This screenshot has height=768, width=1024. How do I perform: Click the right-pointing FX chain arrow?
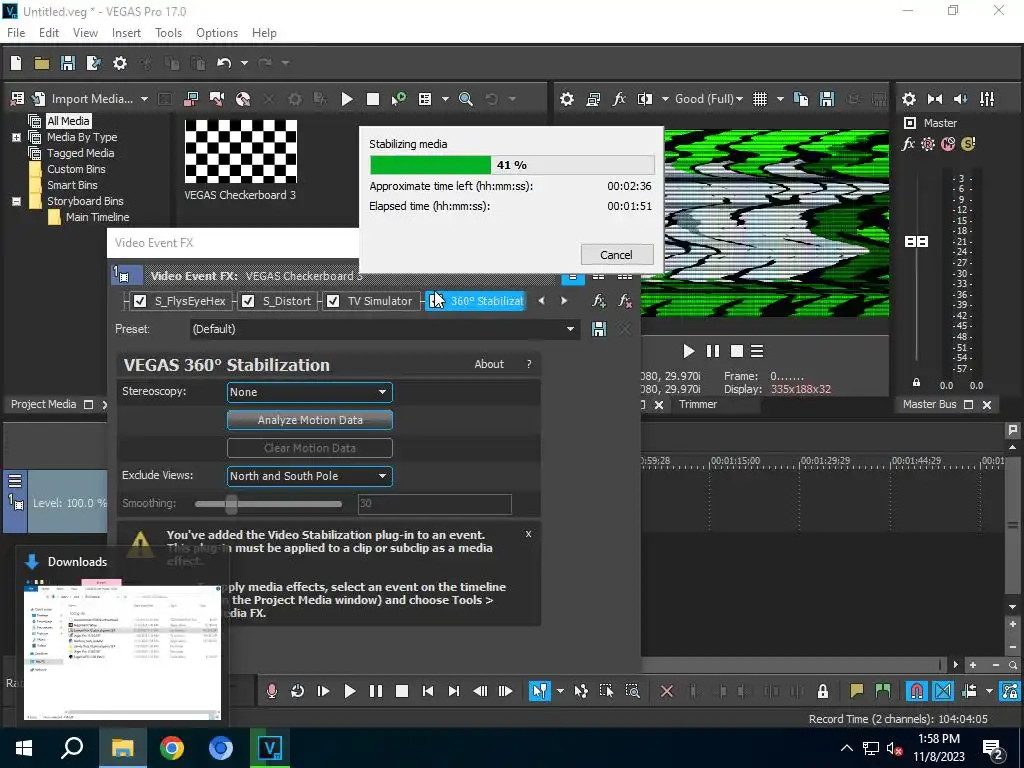coord(564,301)
